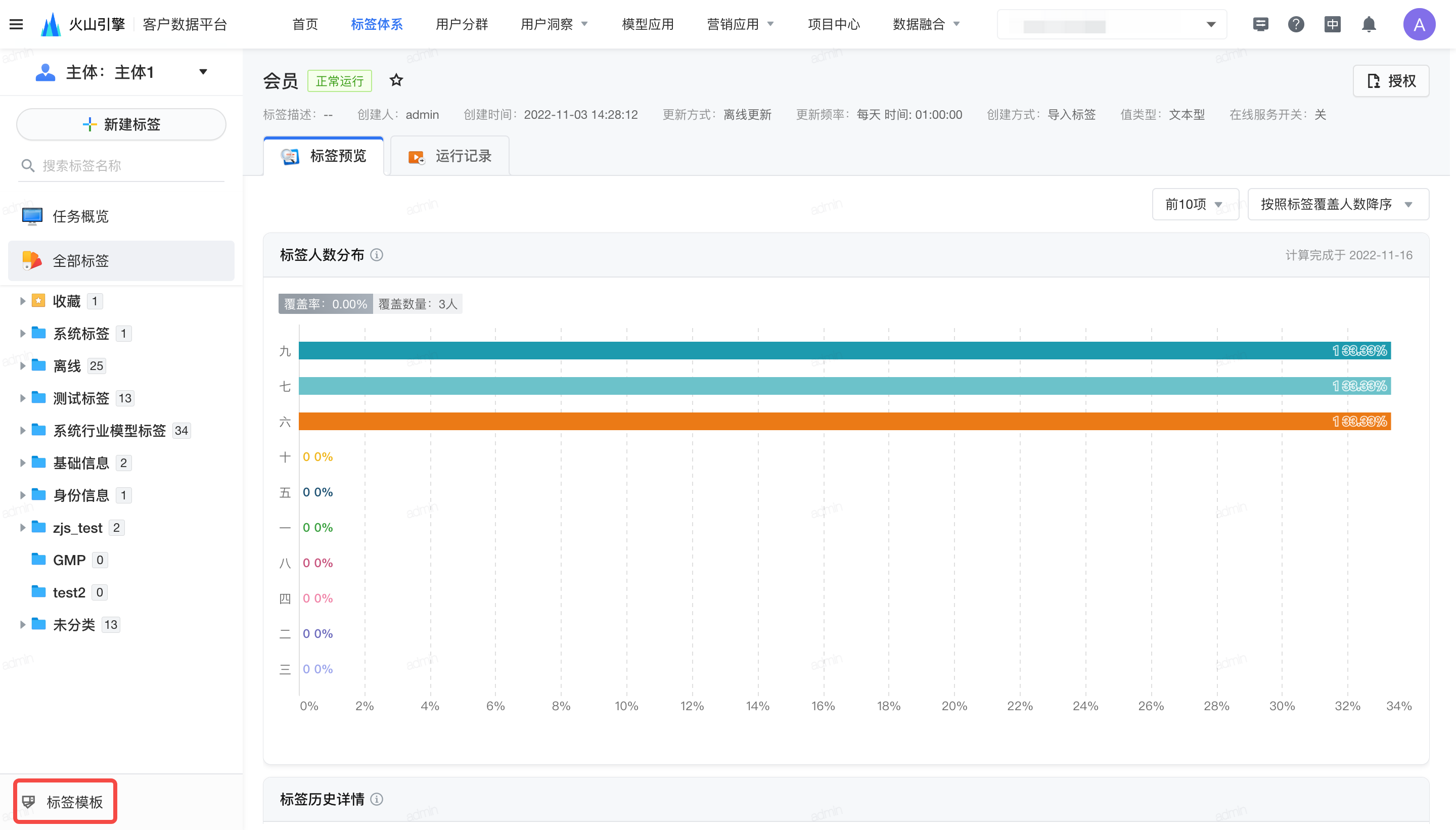Click the 正常运行 status badge
This screenshot has height=830, width=1456.
click(x=339, y=81)
